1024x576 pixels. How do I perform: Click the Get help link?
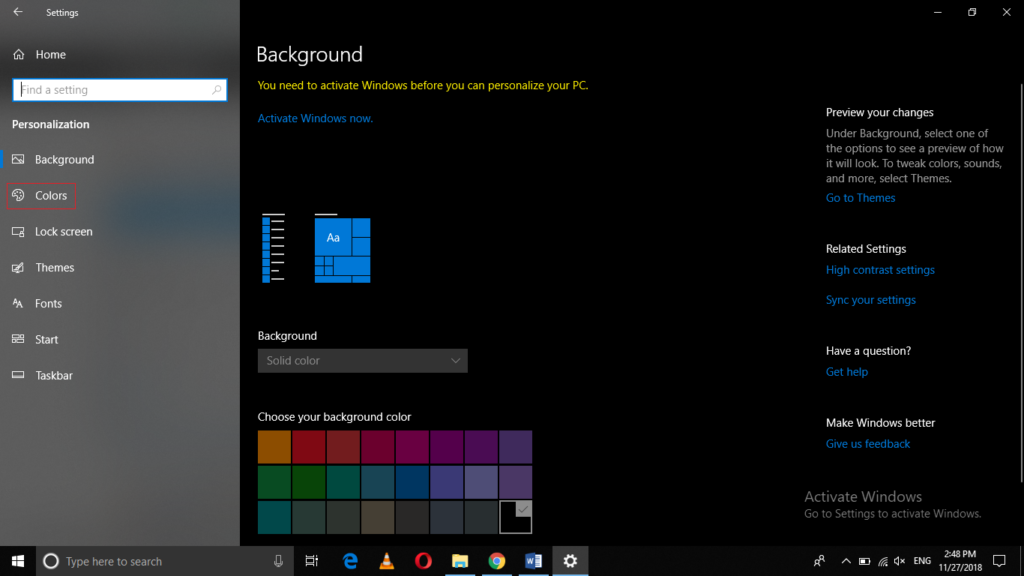(x=846, y=372)
